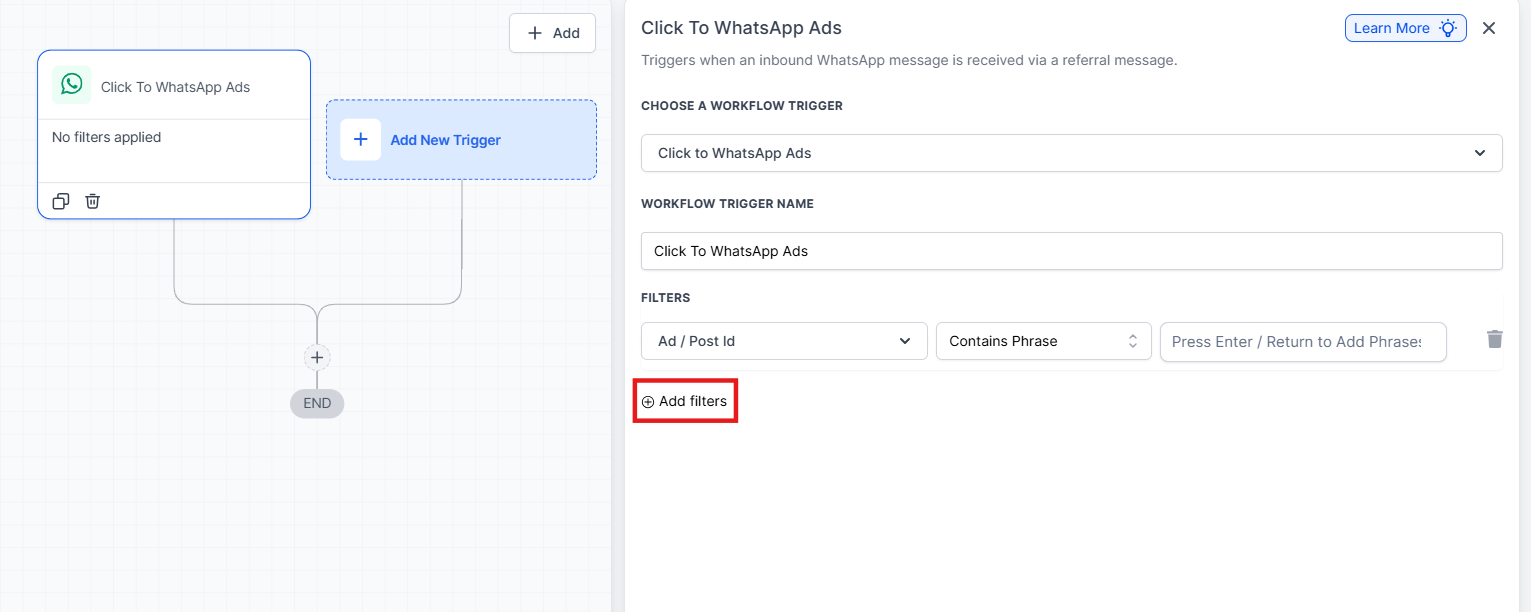Click Add filters link
The height and width of the screenshot is (612, 1531).
(x=692, y=401)
